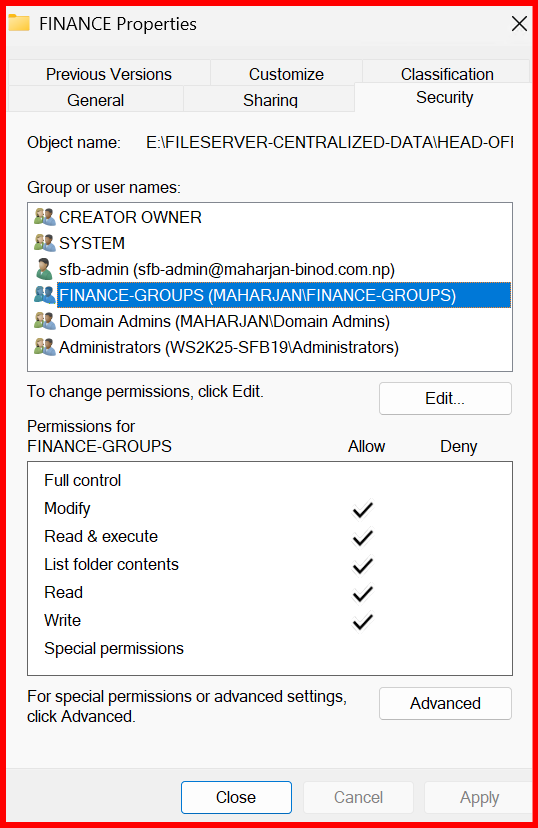Open the Customize tab
538x828 pixels.
tap(286, 73)
